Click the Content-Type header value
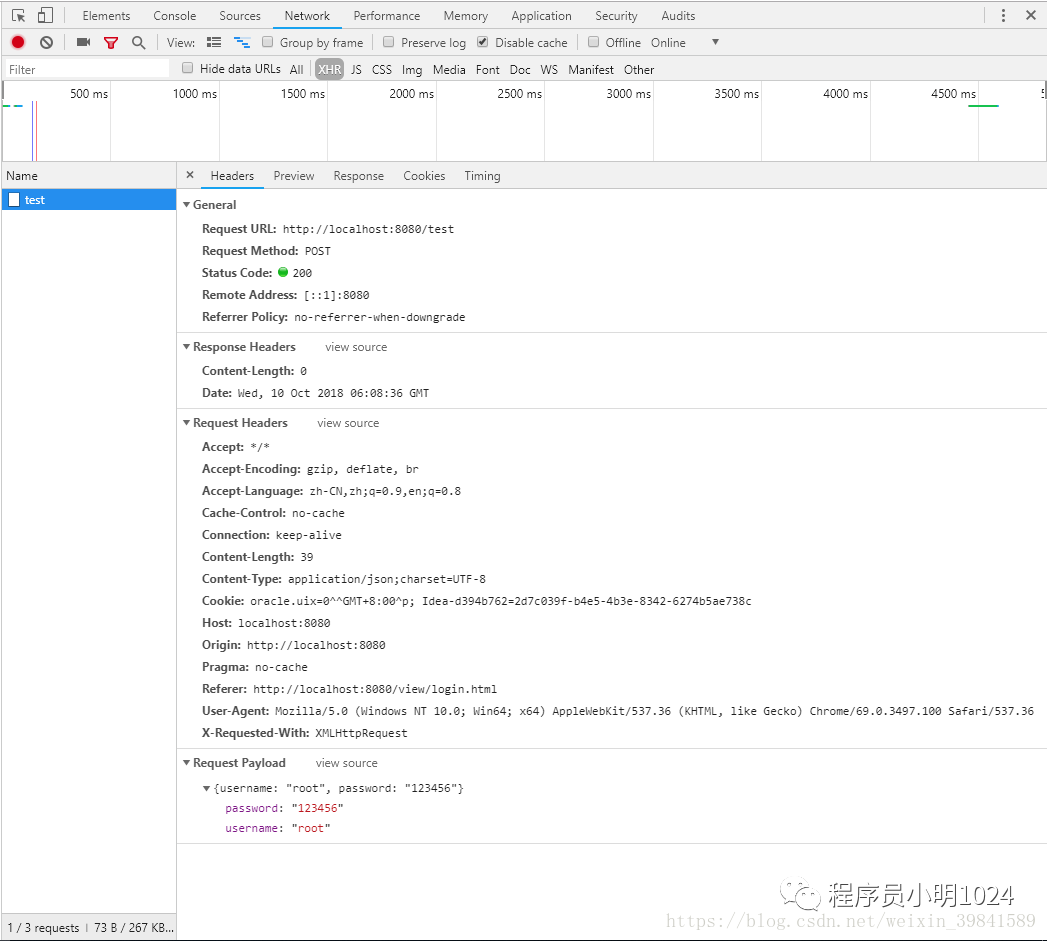This screenshot has height=941, width=1047. click(387, 579)
